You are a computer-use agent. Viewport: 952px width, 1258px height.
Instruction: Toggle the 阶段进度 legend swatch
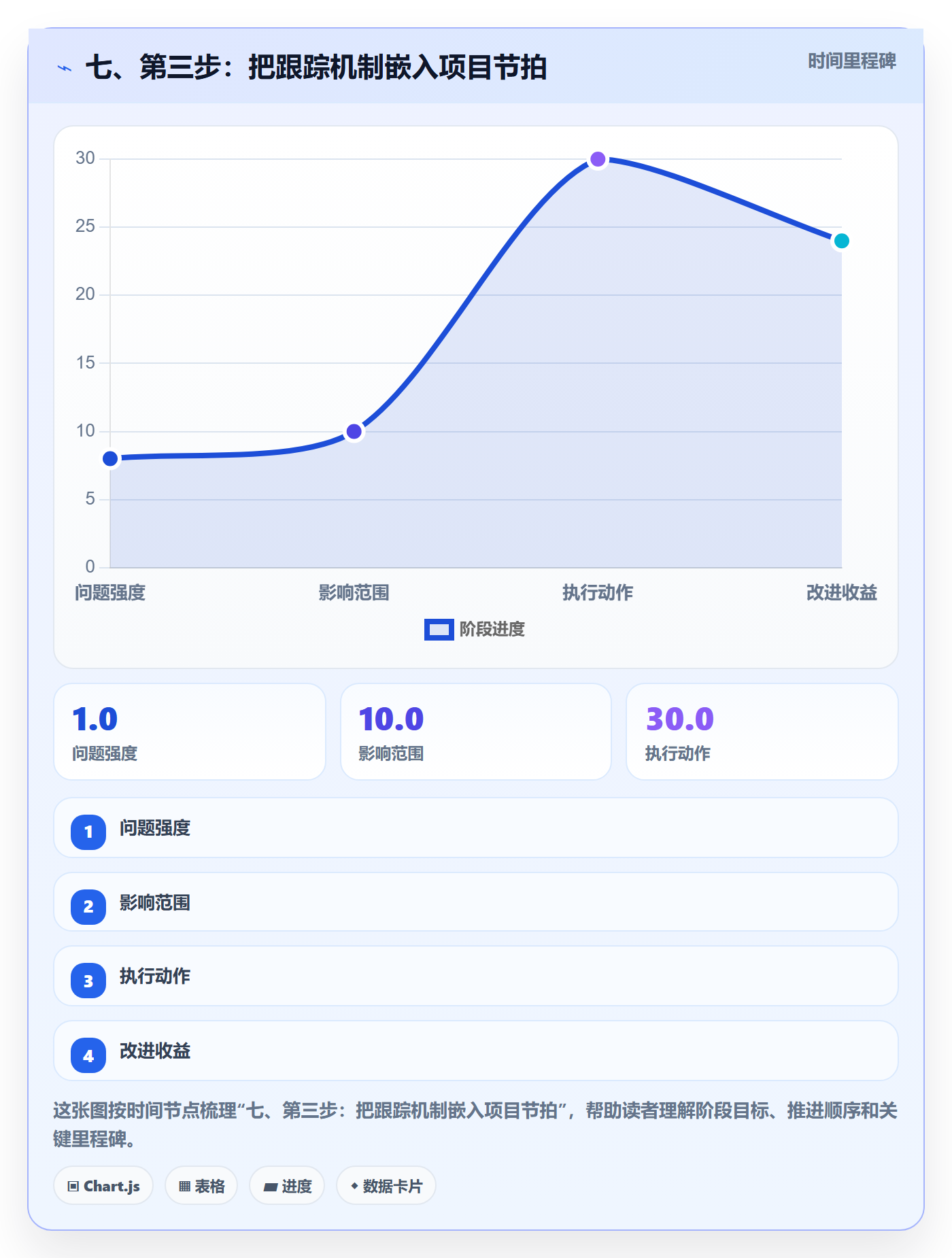coord(439,630)
